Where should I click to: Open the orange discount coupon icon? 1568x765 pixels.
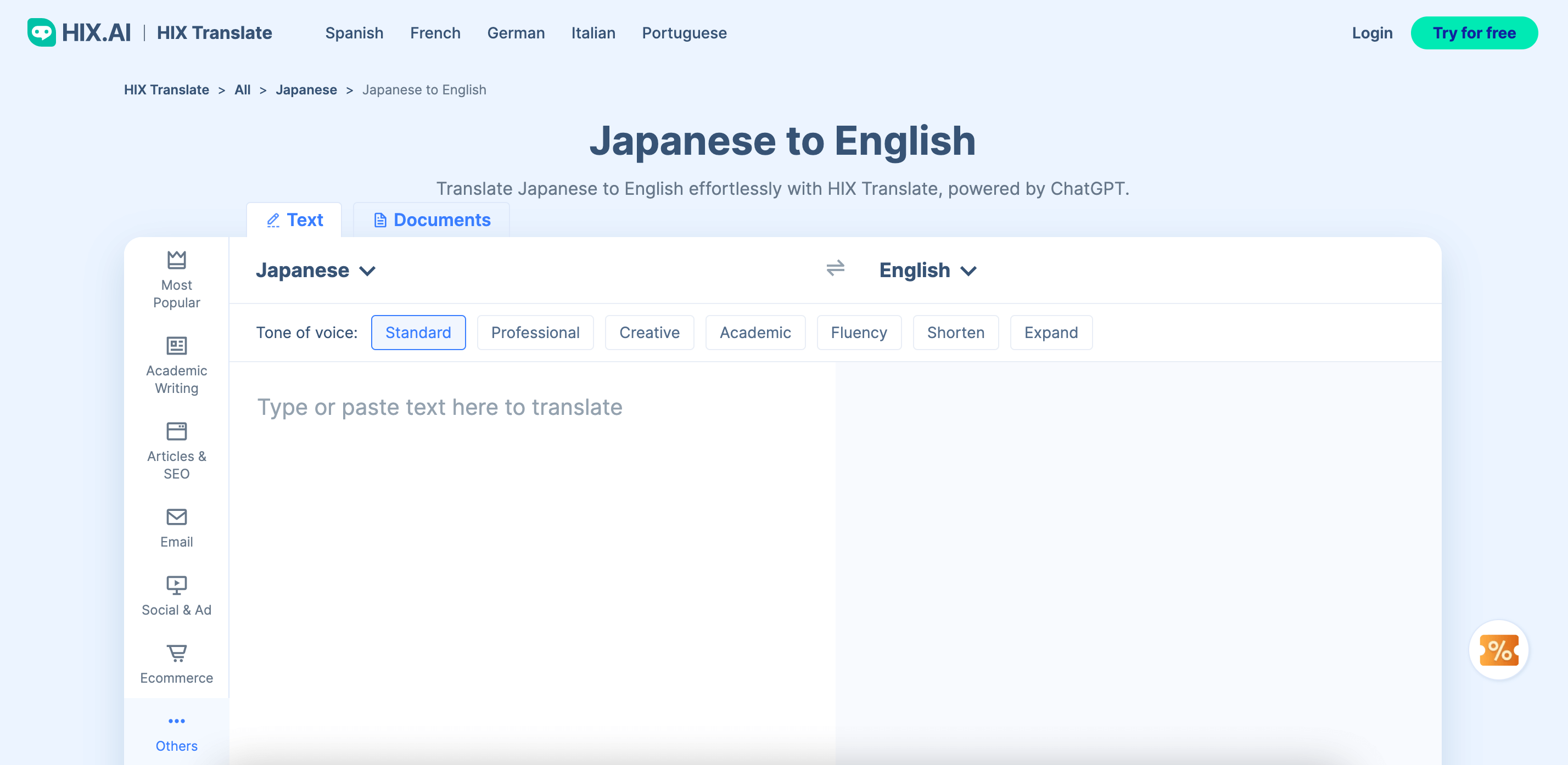tap(1499, 649)
